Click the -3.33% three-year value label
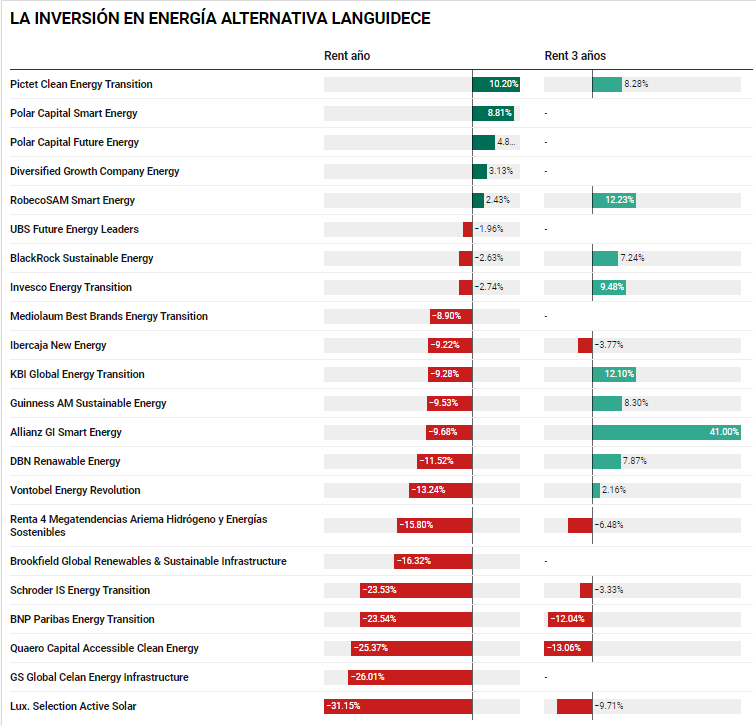This screenshot has width=756, height=726. click(x=609, y=590)
